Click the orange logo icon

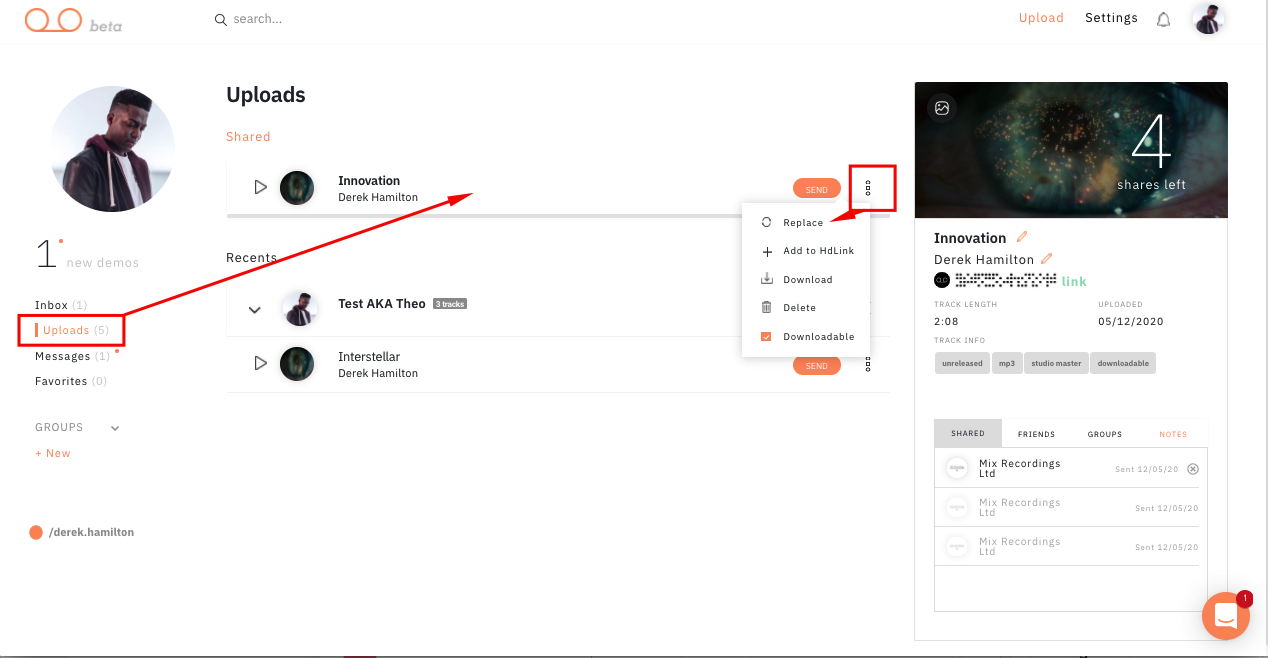point(54,19)
